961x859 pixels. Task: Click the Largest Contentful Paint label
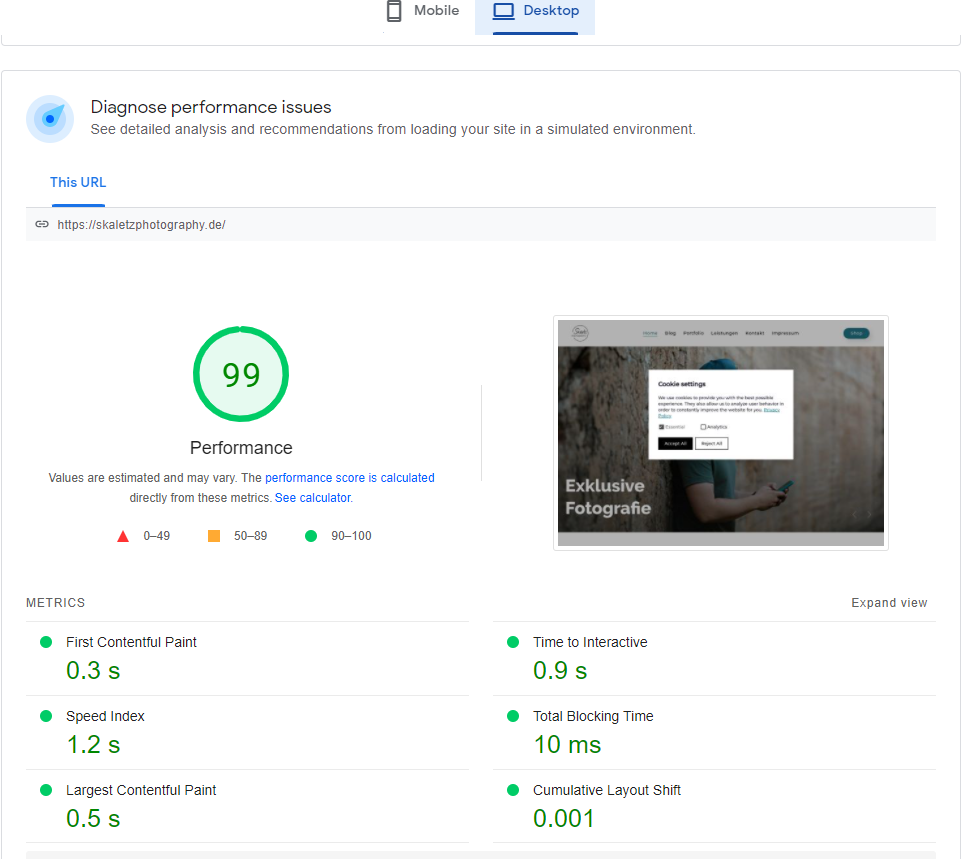(141, 790)
